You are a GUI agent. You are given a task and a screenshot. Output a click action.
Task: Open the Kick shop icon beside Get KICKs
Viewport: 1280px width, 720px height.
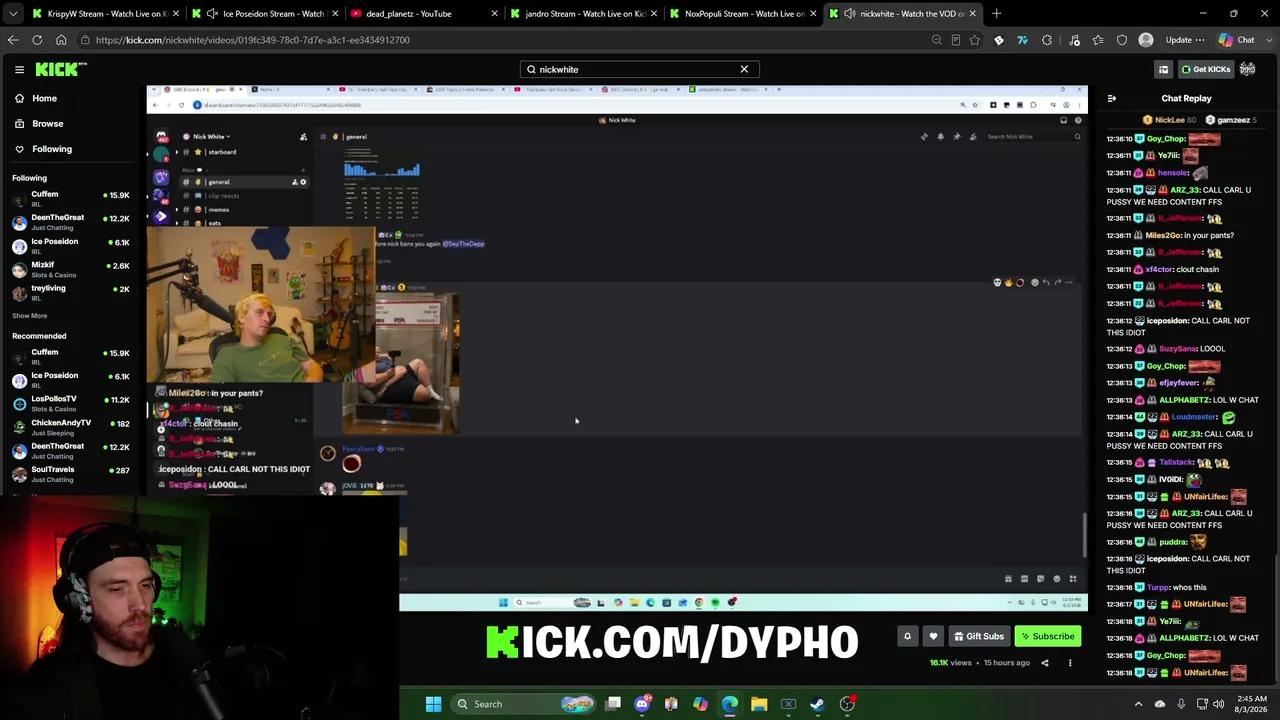coord(1163,69)
